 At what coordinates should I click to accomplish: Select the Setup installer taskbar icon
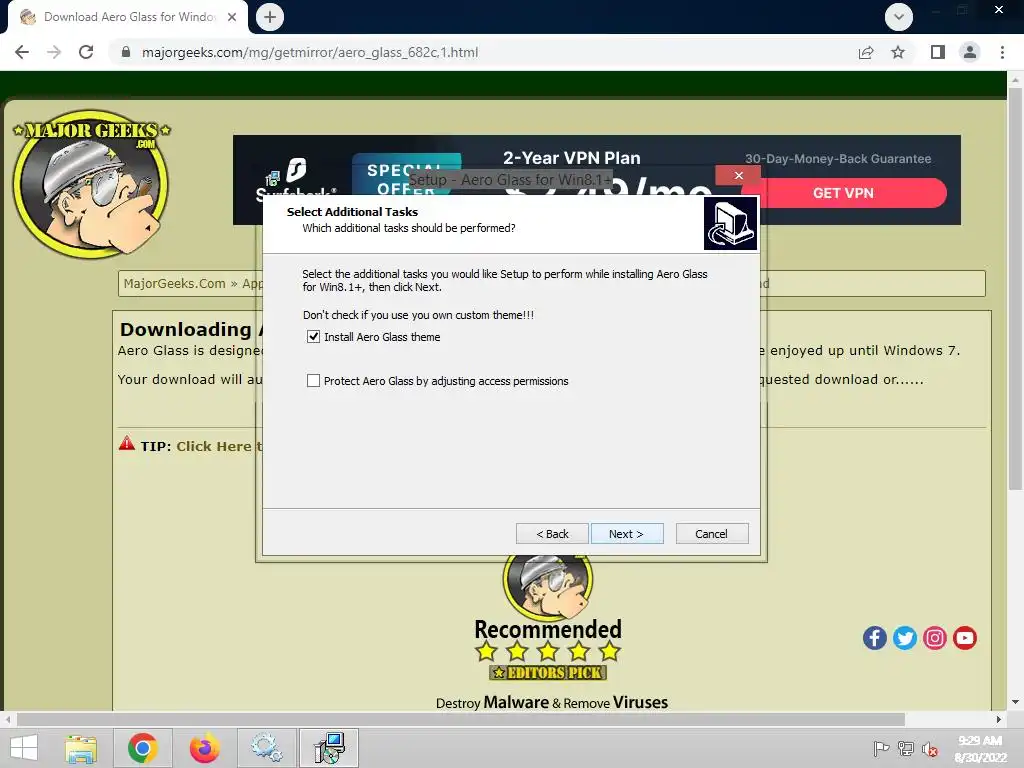(328, 748)
